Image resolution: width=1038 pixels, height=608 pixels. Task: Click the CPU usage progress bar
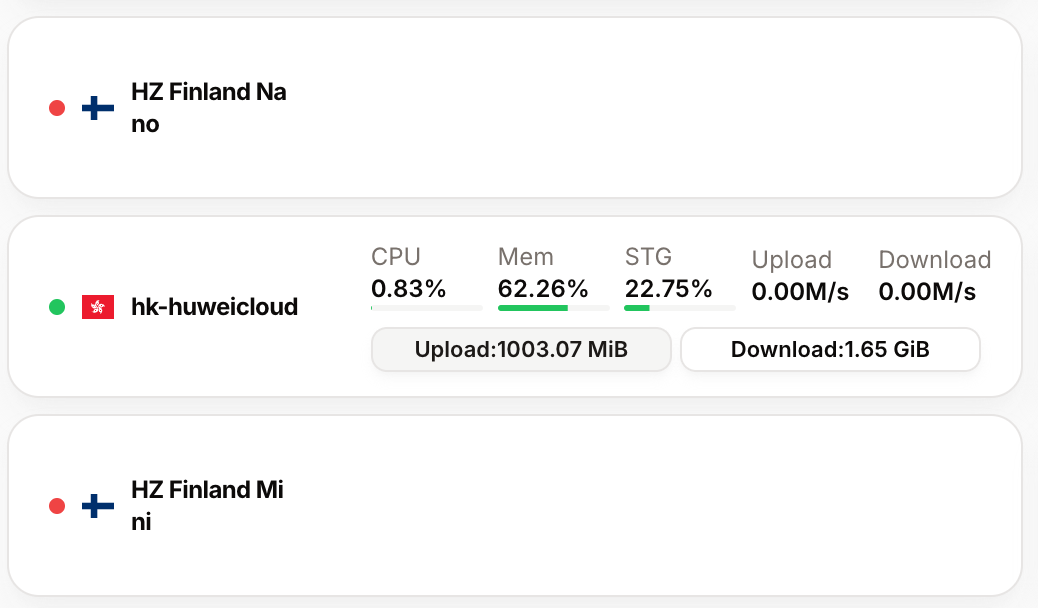tap(426, 308)
